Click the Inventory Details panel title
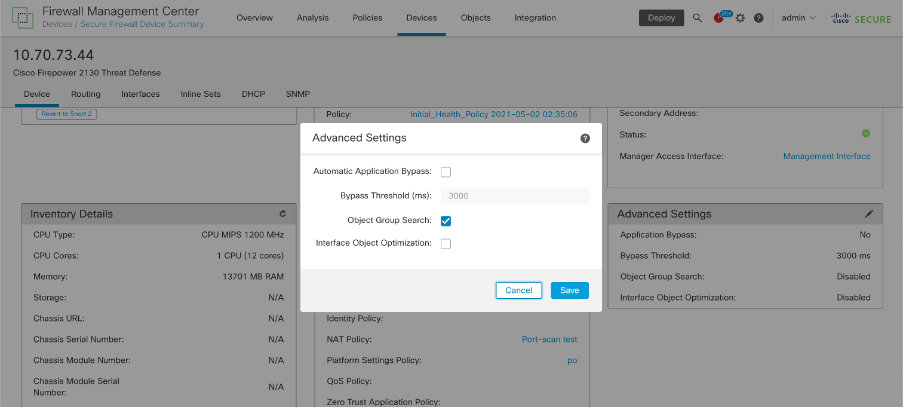Viewport: 904px width, 408px height. point(71,214)
